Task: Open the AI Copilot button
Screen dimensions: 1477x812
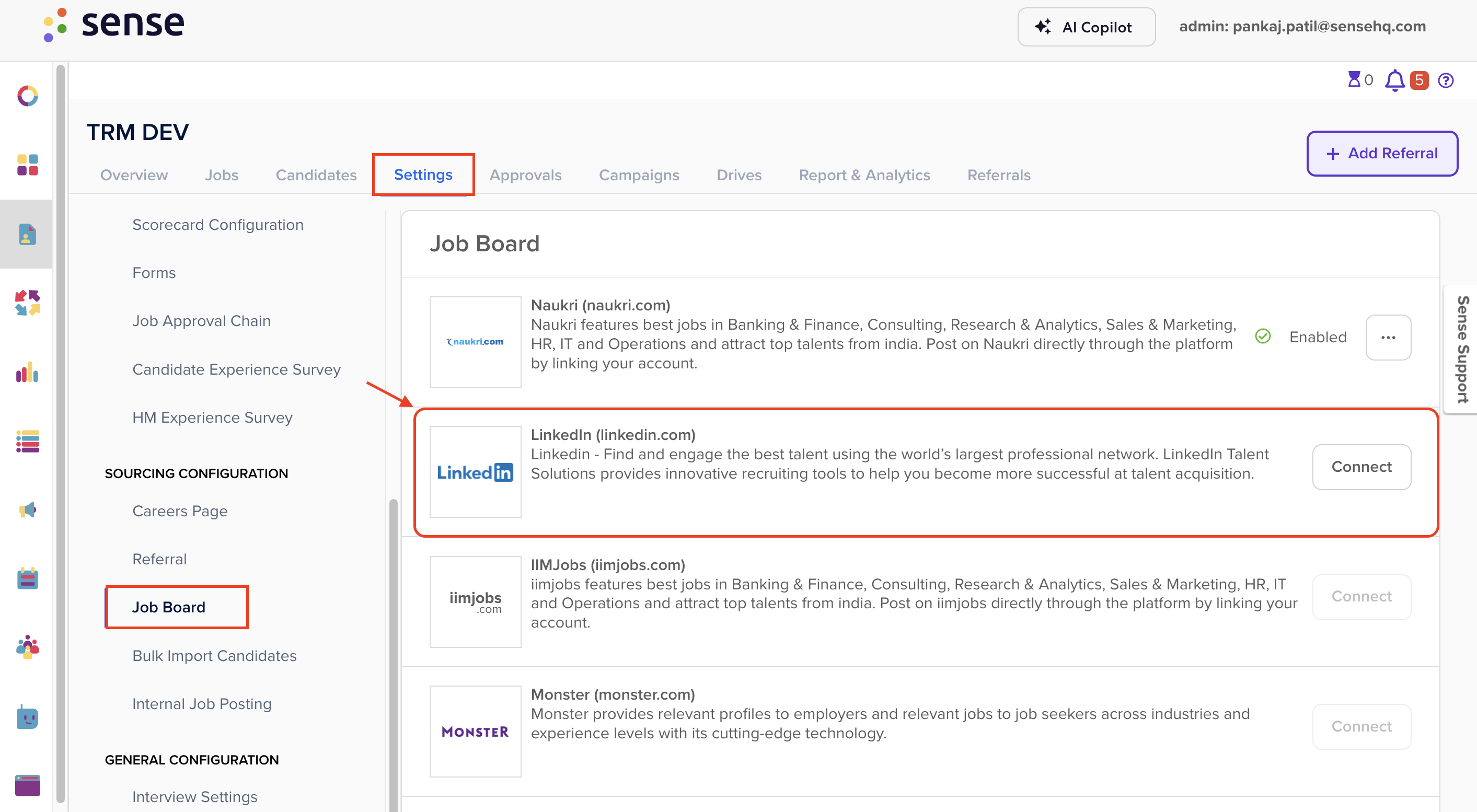Action: click(1086, 27)
